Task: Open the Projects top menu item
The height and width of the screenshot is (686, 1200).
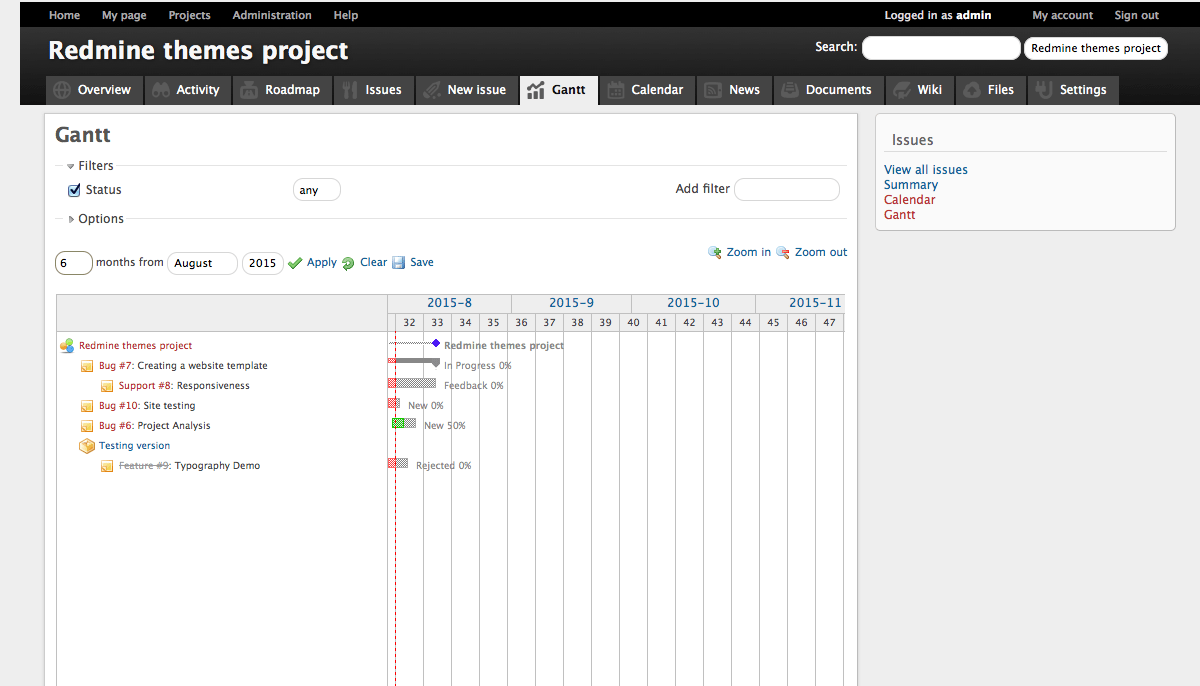Action: click(x=190, y=15)
